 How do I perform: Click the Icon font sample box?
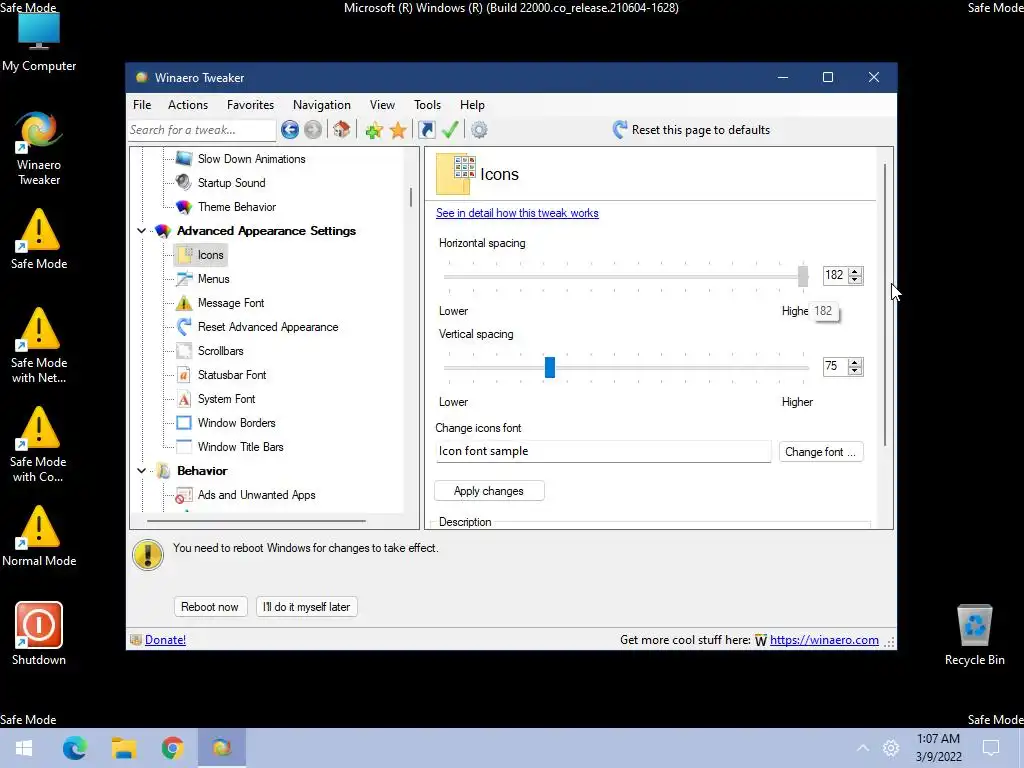point(603,451)
